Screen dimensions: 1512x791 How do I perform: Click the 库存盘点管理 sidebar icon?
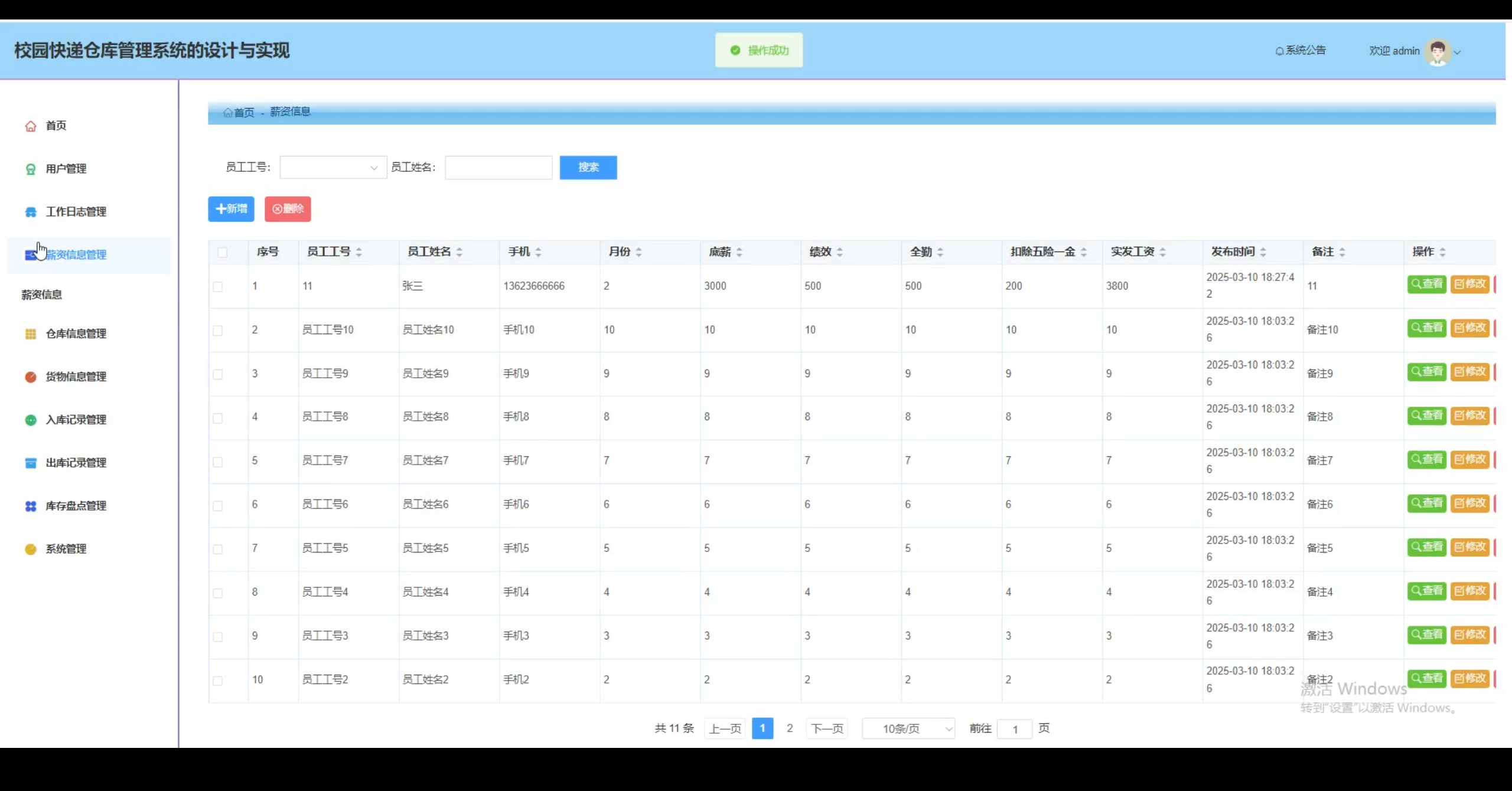[31, 506]
